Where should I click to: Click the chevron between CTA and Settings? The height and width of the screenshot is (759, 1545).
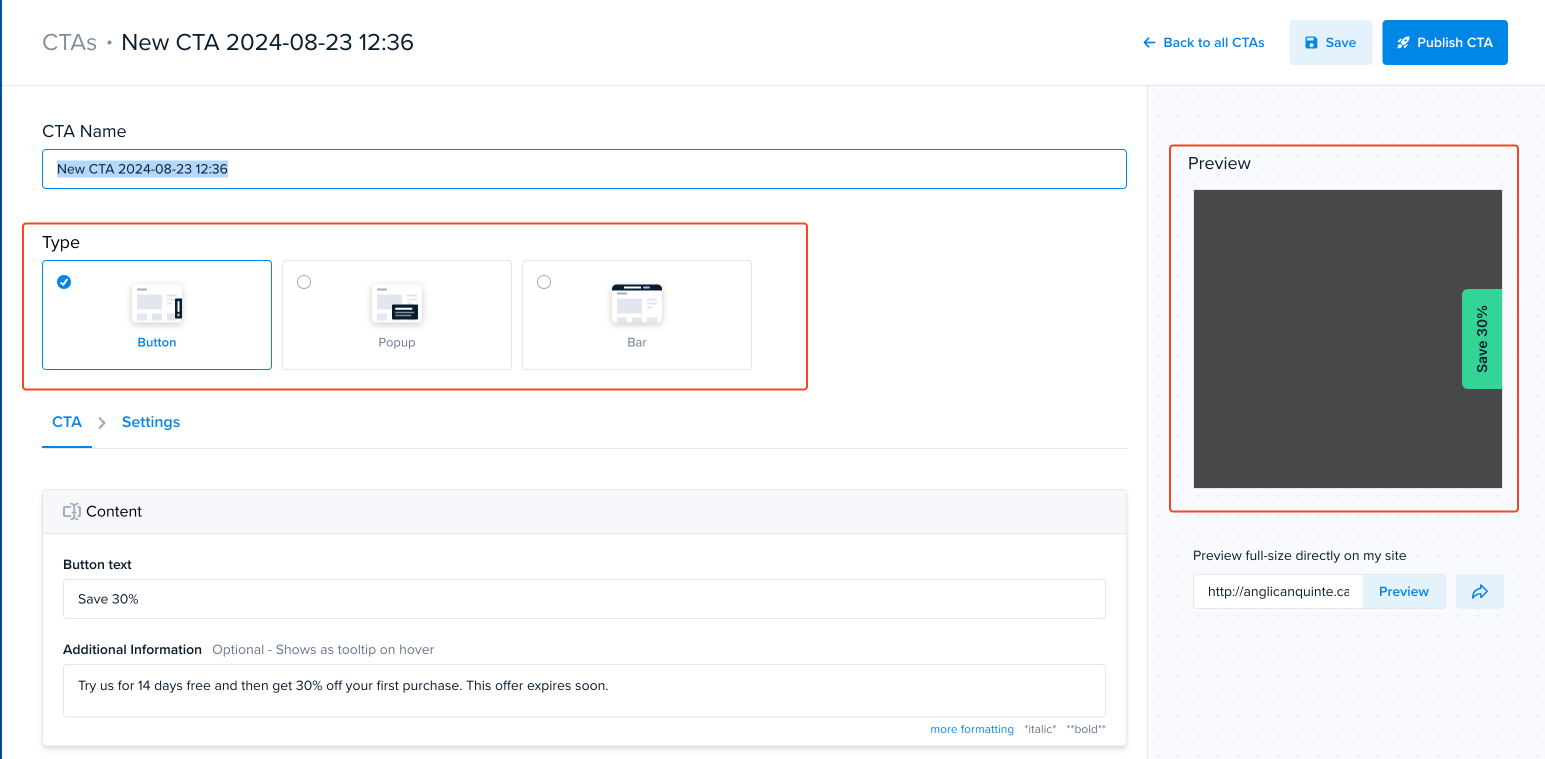(102, 423)
